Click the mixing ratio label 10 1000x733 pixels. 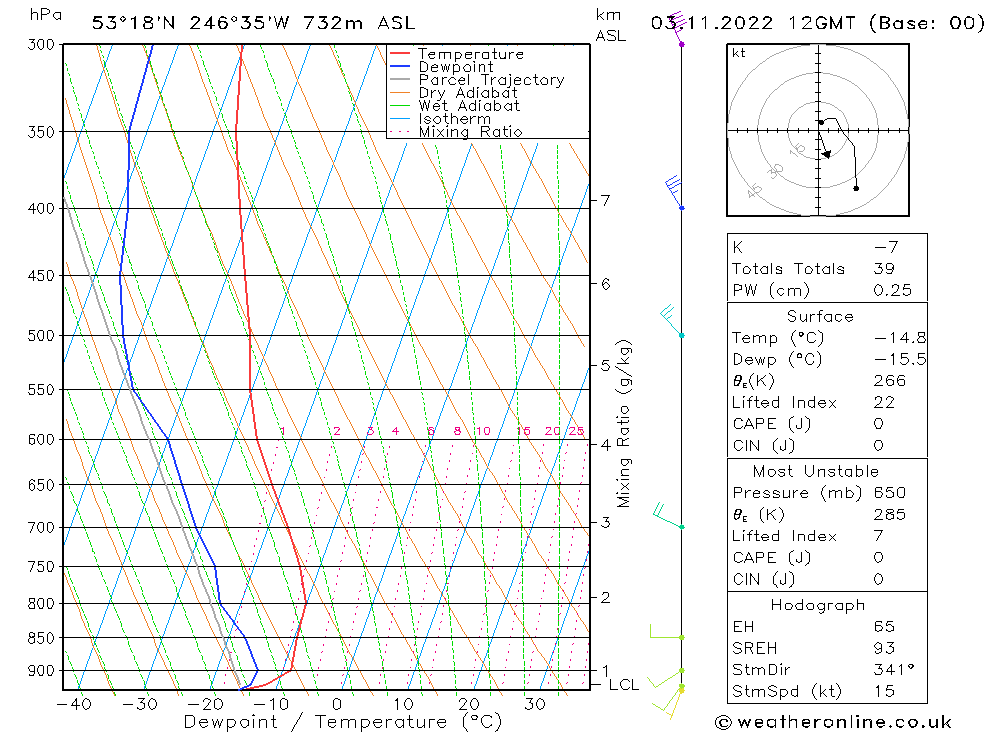pyautogui.click(x=483, y=431)
